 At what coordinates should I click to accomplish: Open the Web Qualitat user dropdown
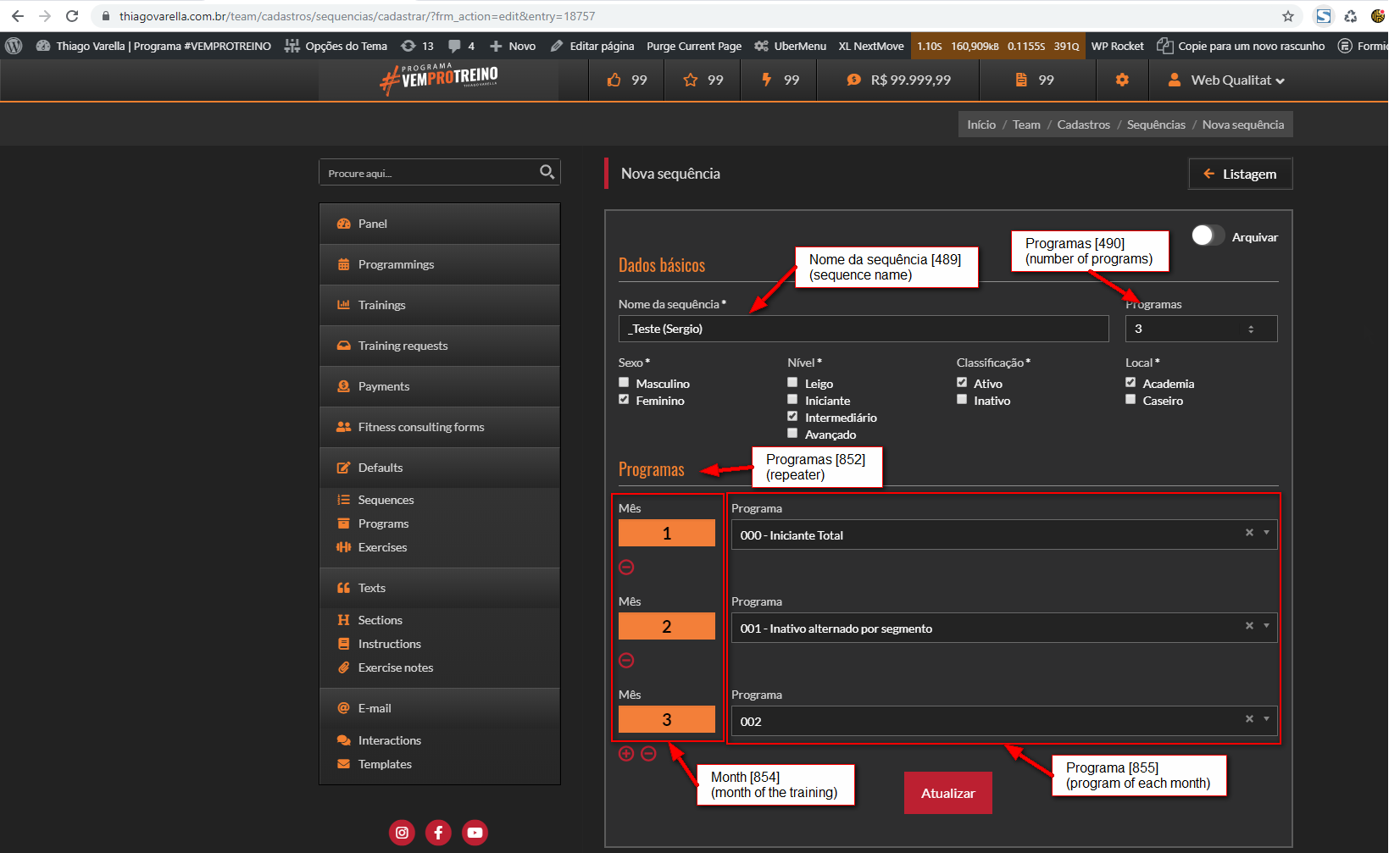coord(1225,80)
